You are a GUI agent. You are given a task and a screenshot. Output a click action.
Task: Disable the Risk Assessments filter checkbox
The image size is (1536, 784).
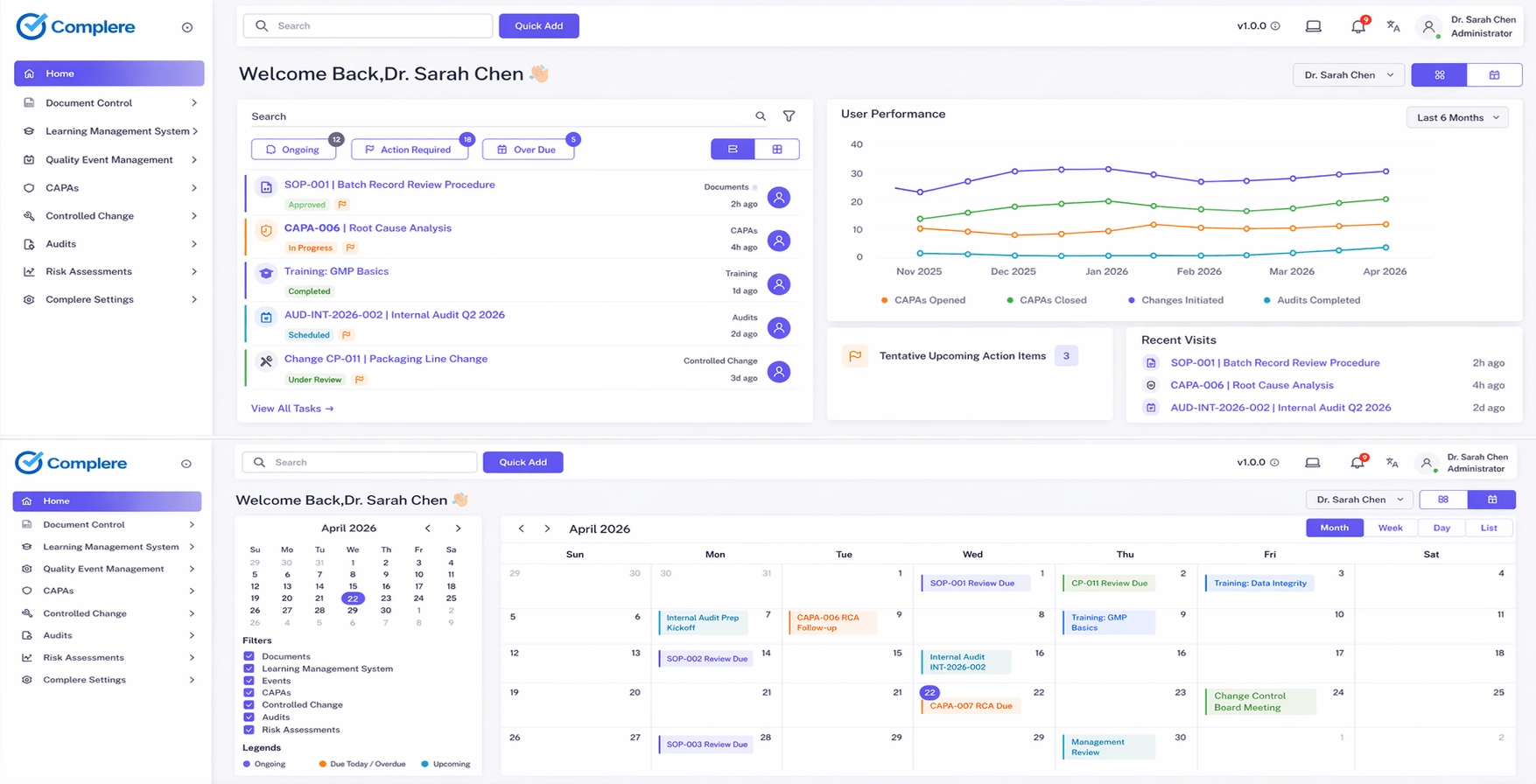point(249,730)
